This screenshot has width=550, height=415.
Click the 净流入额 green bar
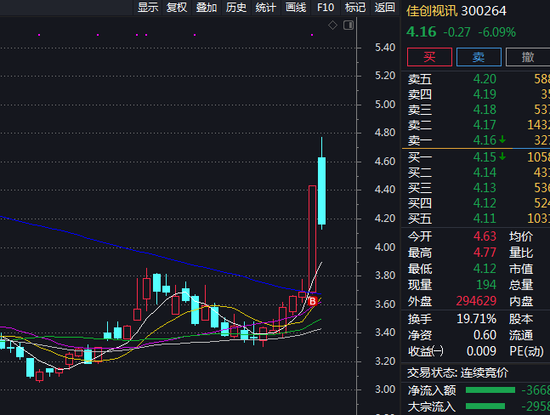pyautogui.click(x=490, y=390)
